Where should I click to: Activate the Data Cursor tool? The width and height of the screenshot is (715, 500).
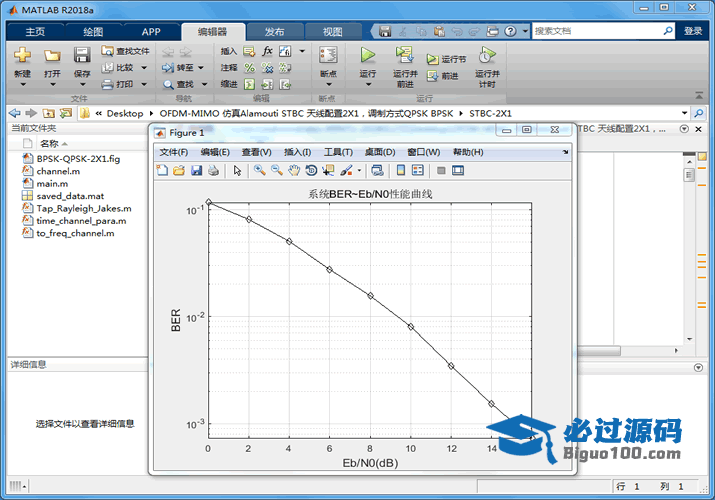click(328, 171)
